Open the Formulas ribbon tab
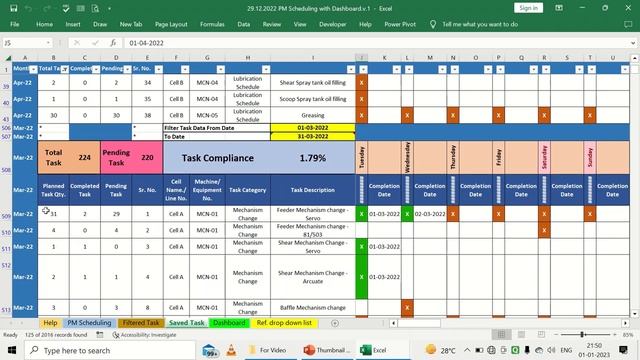This screenshot has width=640, height=360. [x=212, y=24]
